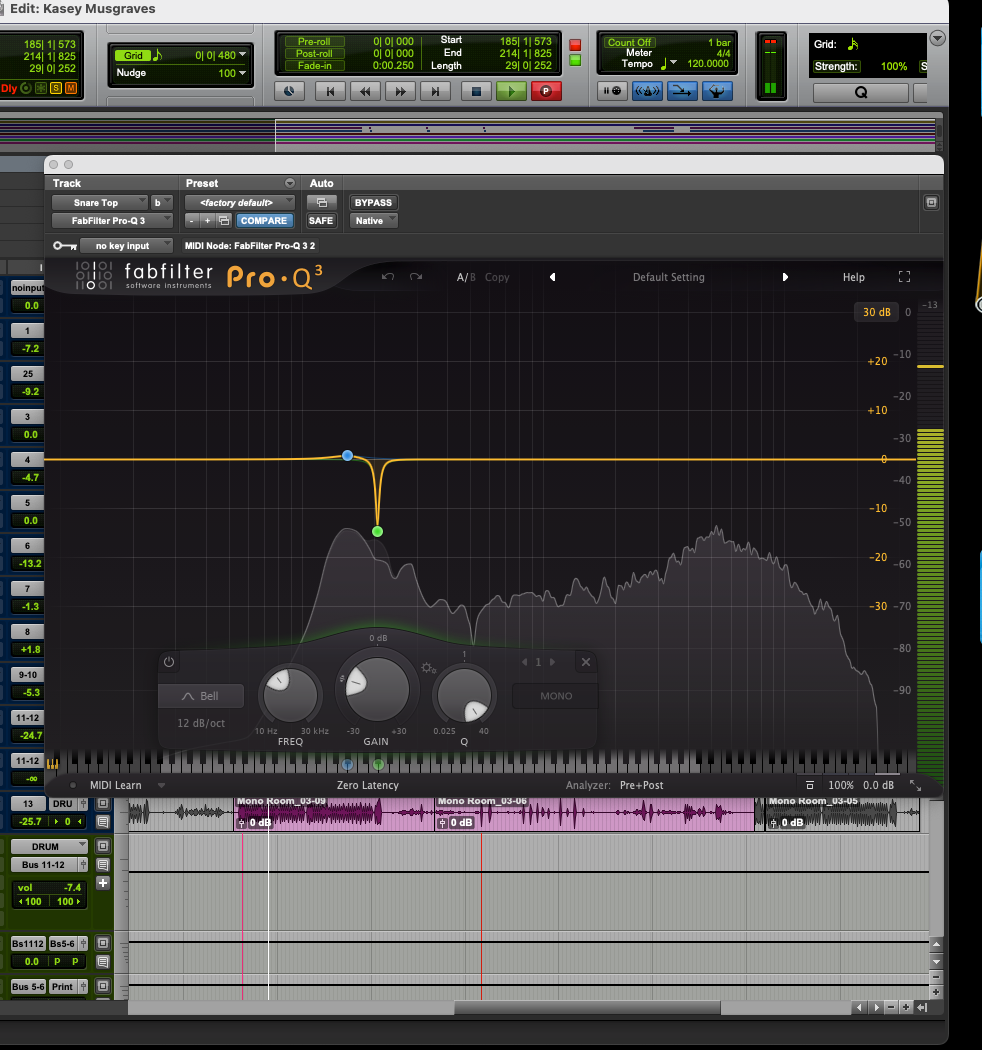Click the previous preset minus button
The width and height of the screenshot is (982, 1050).
[192, 220]
